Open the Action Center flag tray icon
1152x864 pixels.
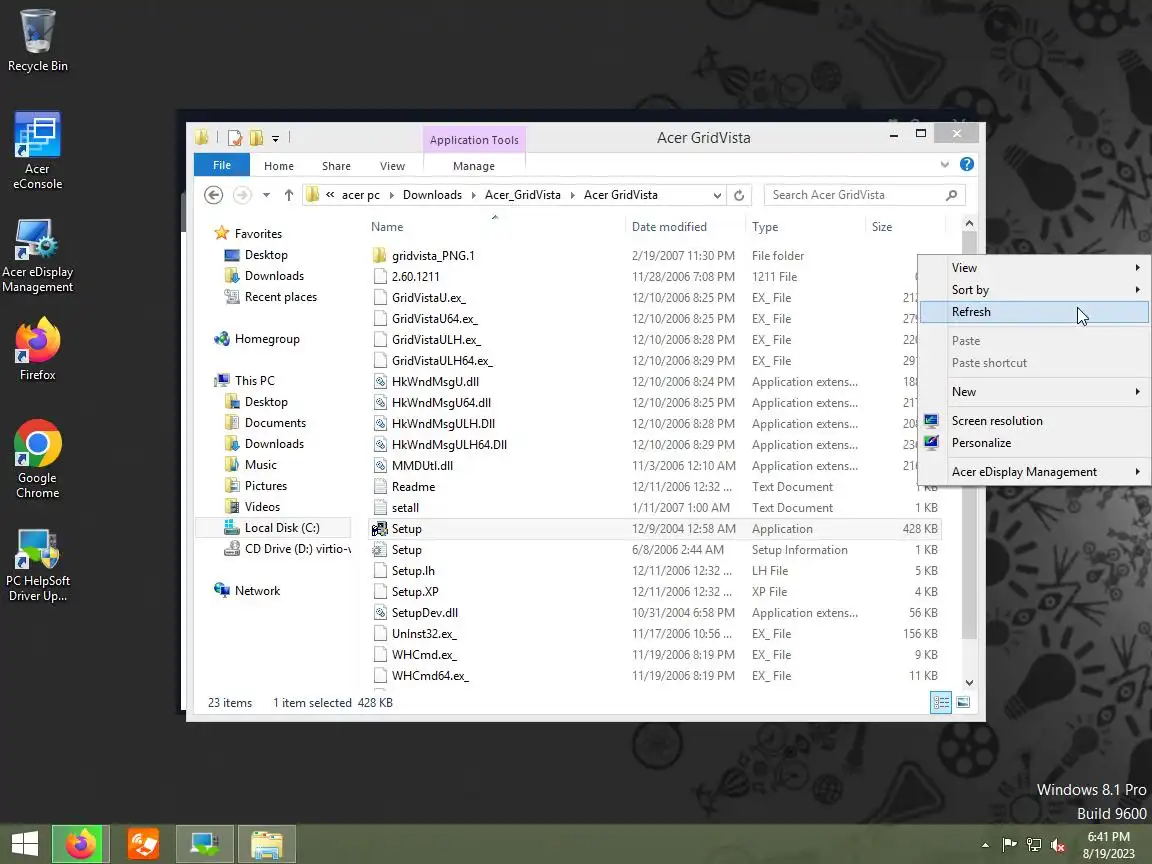pos(1009,845)
